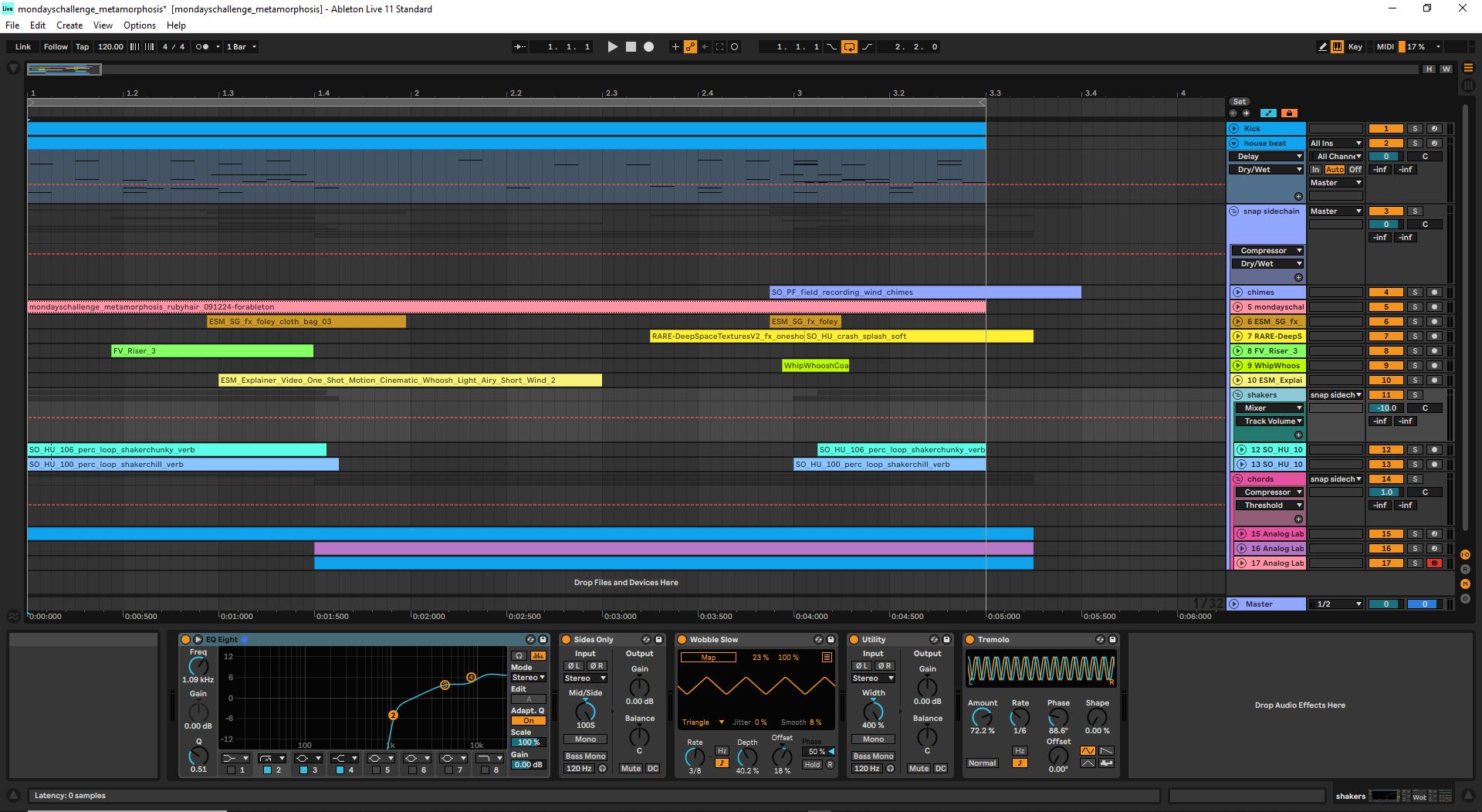Click the Stop transport button

(x=631, y=47)
